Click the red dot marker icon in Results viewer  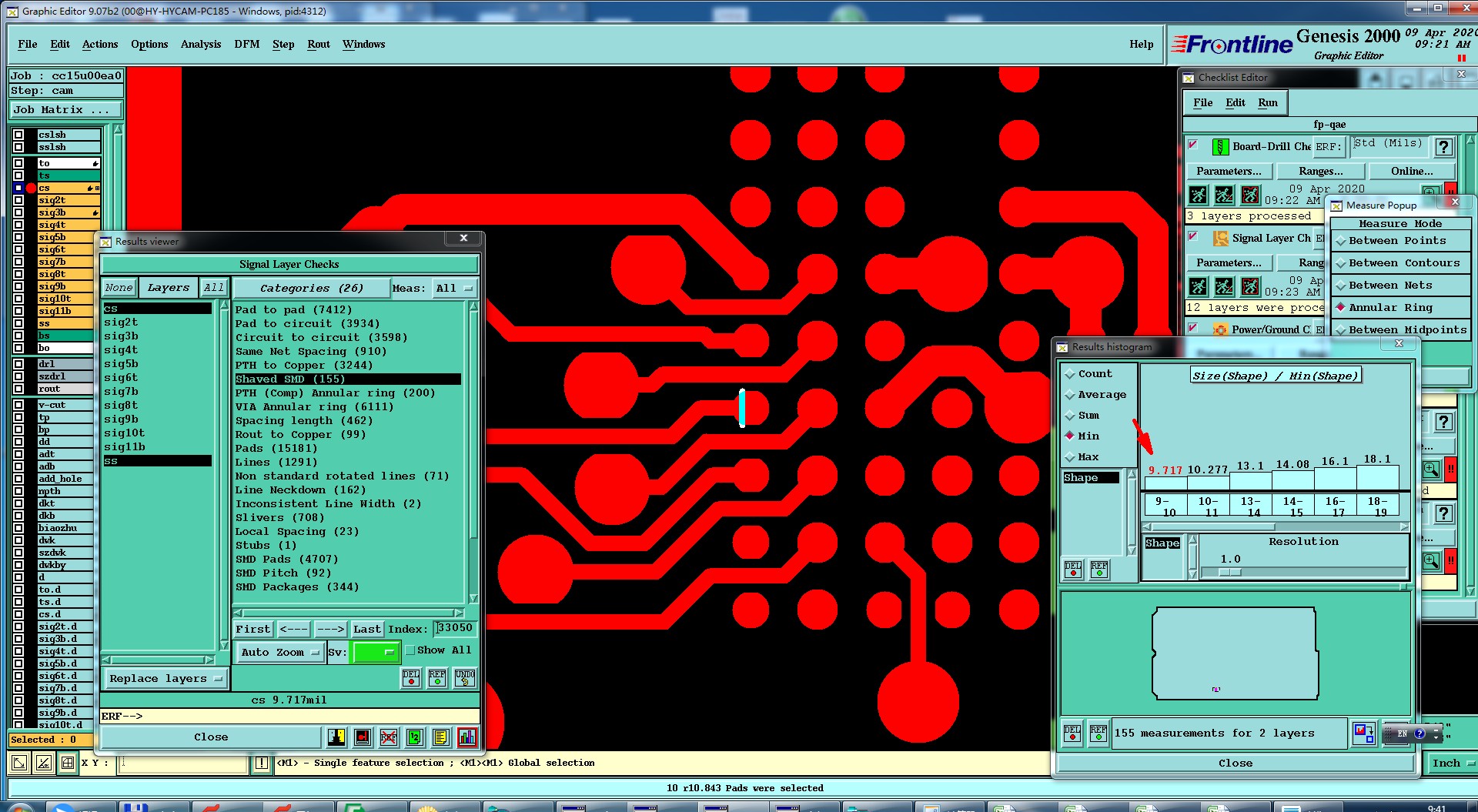tap(363, 737)
